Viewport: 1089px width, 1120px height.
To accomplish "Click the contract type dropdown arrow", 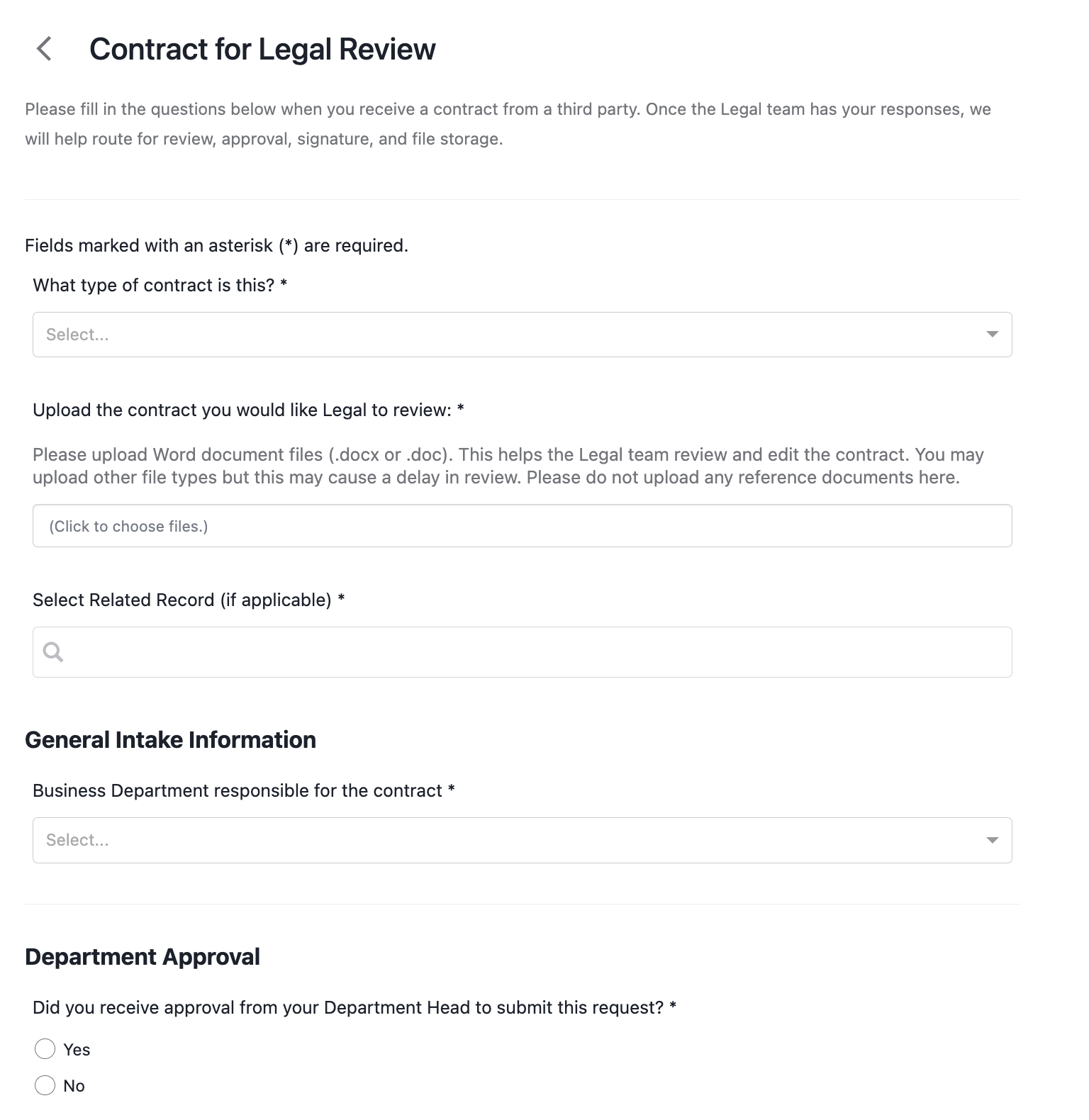I will point(992,335).
